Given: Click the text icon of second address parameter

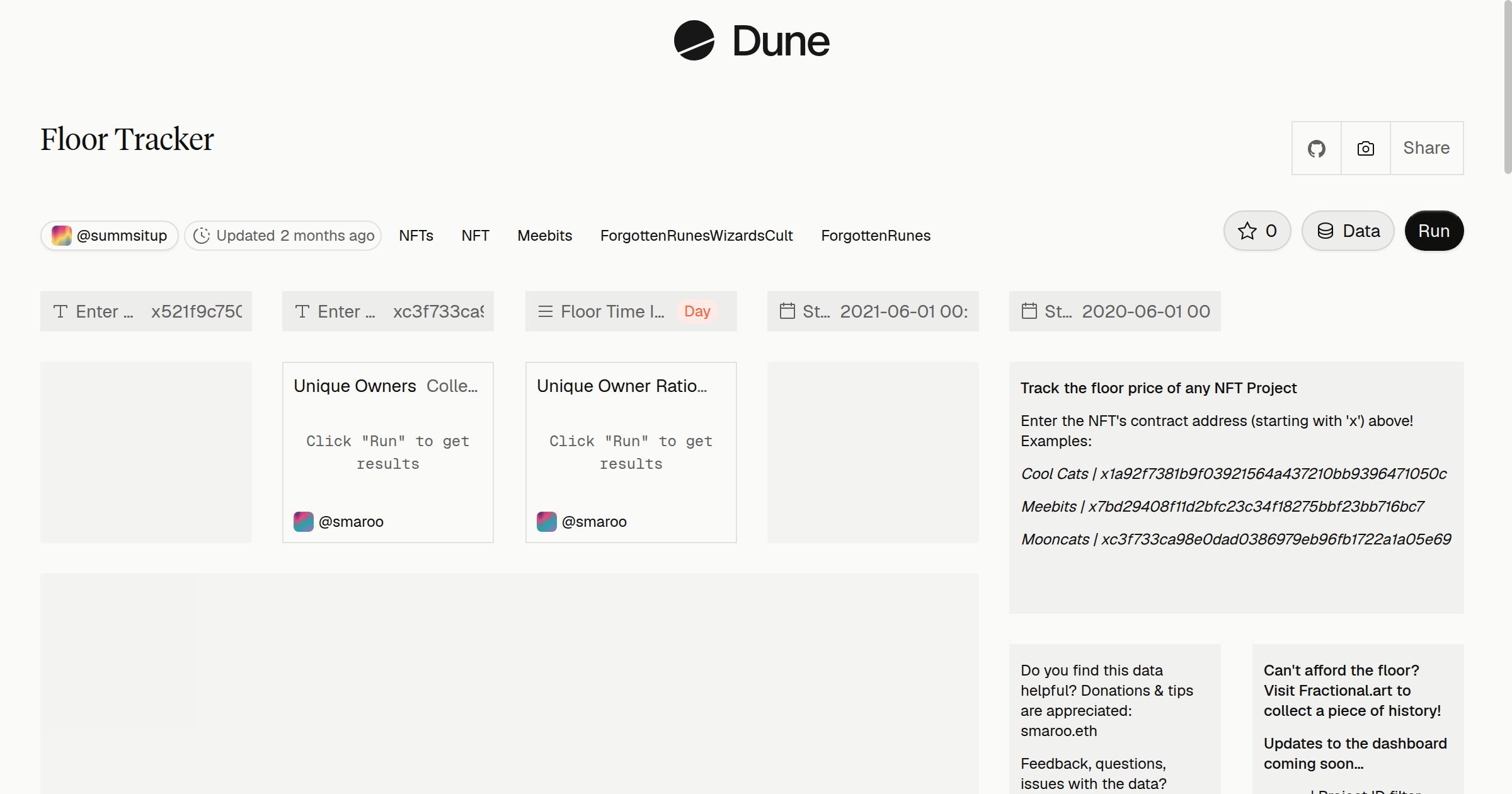Looking at the screenshot, I should coord(302,311).
